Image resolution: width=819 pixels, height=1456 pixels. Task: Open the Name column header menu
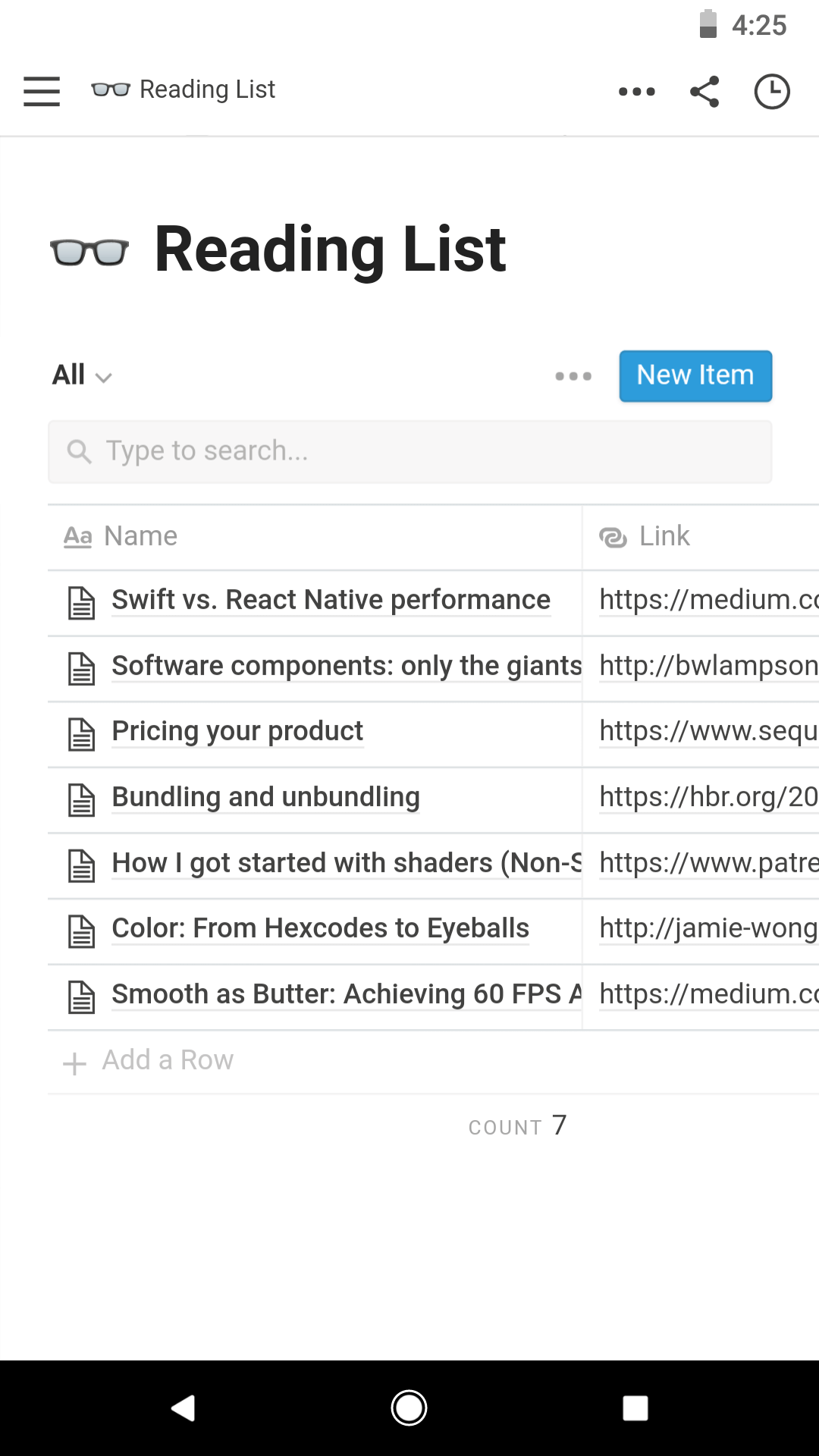click(x=140, y=536)
